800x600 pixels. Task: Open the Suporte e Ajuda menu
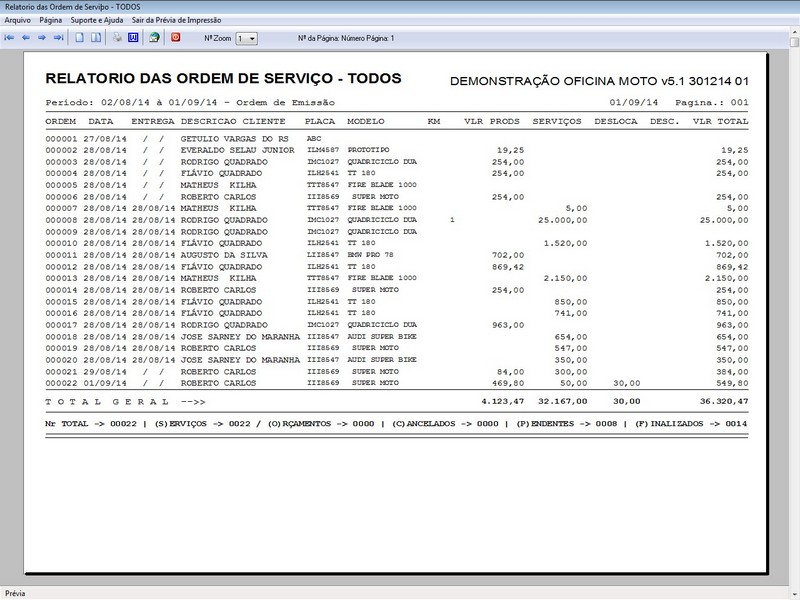[97, 20]
